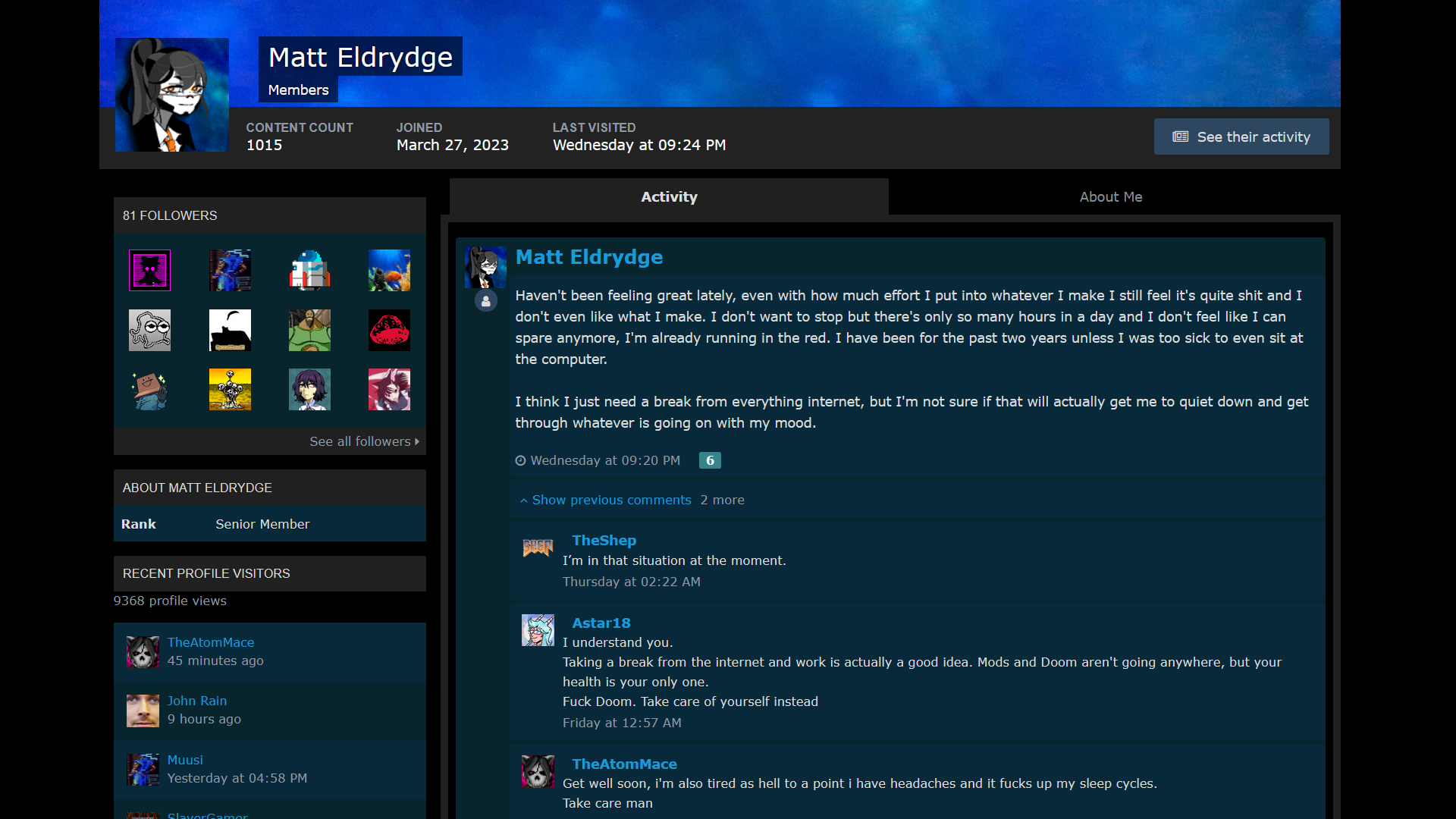Click the Senior Member rank value
The image size is (1456, 819).
pos(262,524)
